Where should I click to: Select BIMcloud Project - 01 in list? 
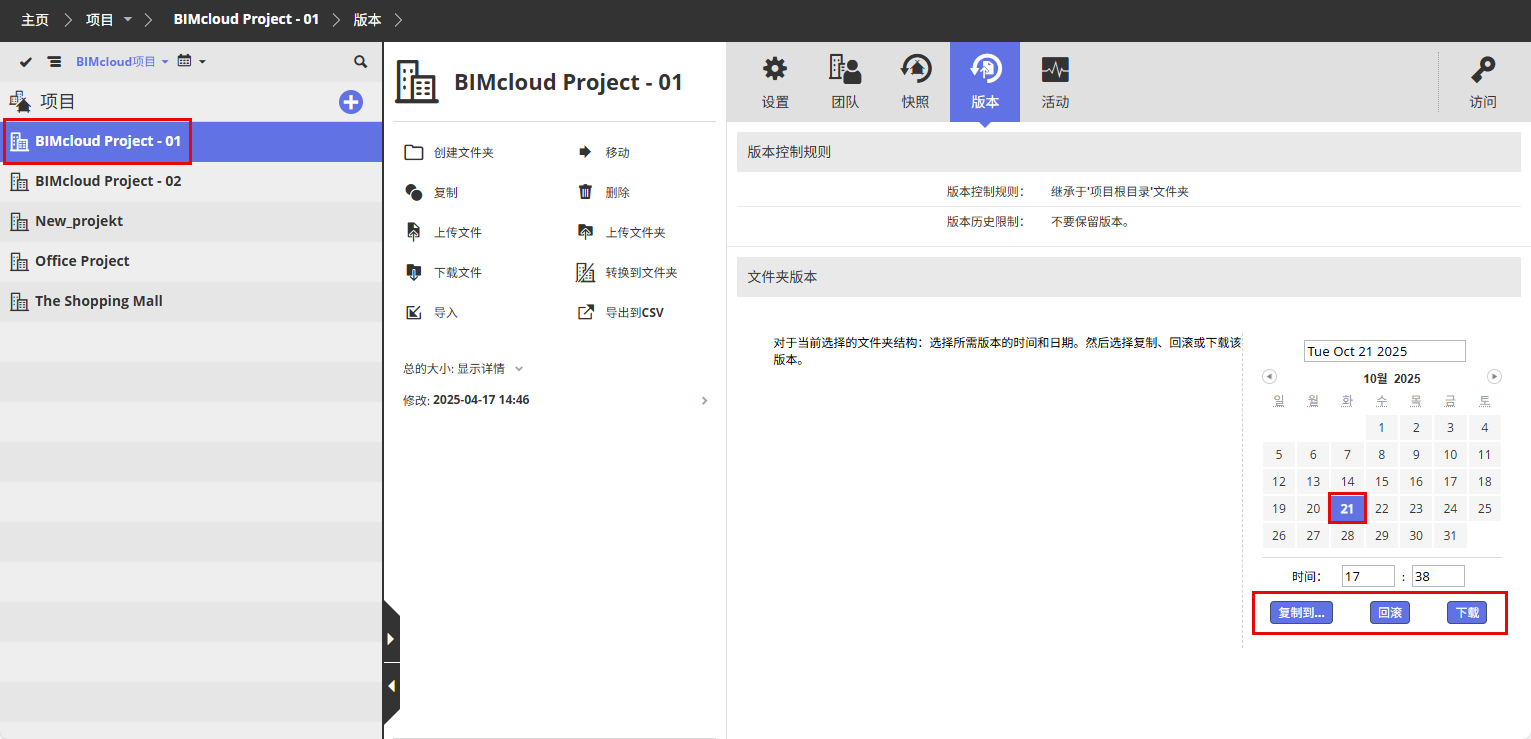coord(191,141)
